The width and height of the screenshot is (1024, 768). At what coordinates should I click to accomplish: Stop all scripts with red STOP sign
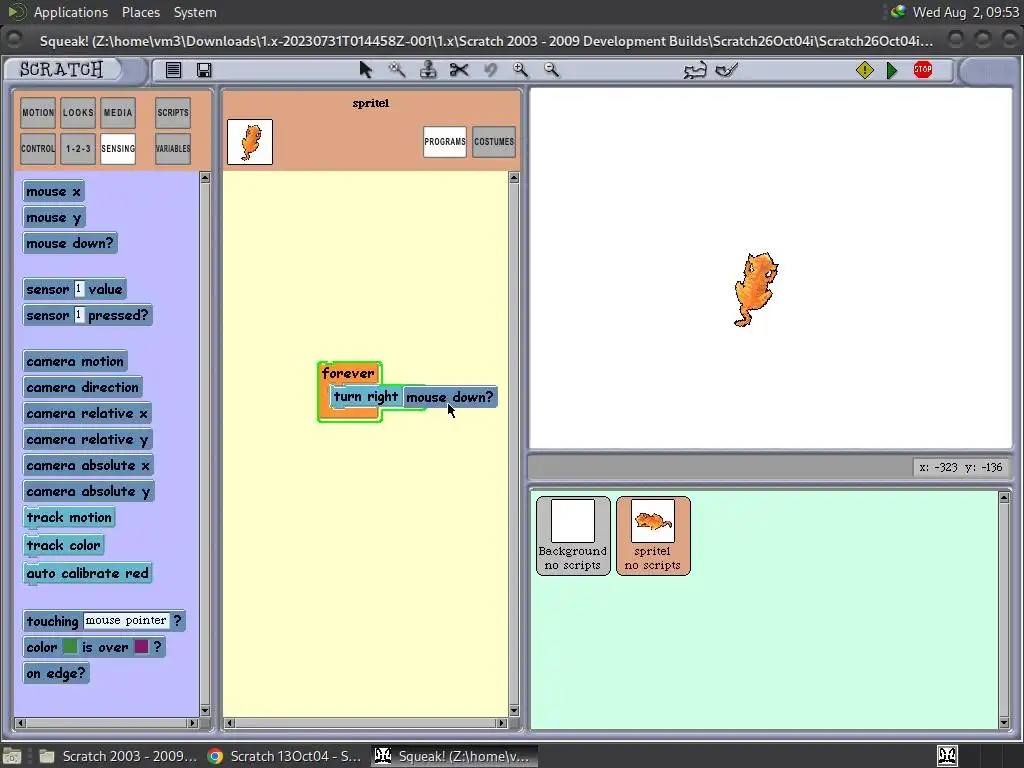(x=923, y=69)
